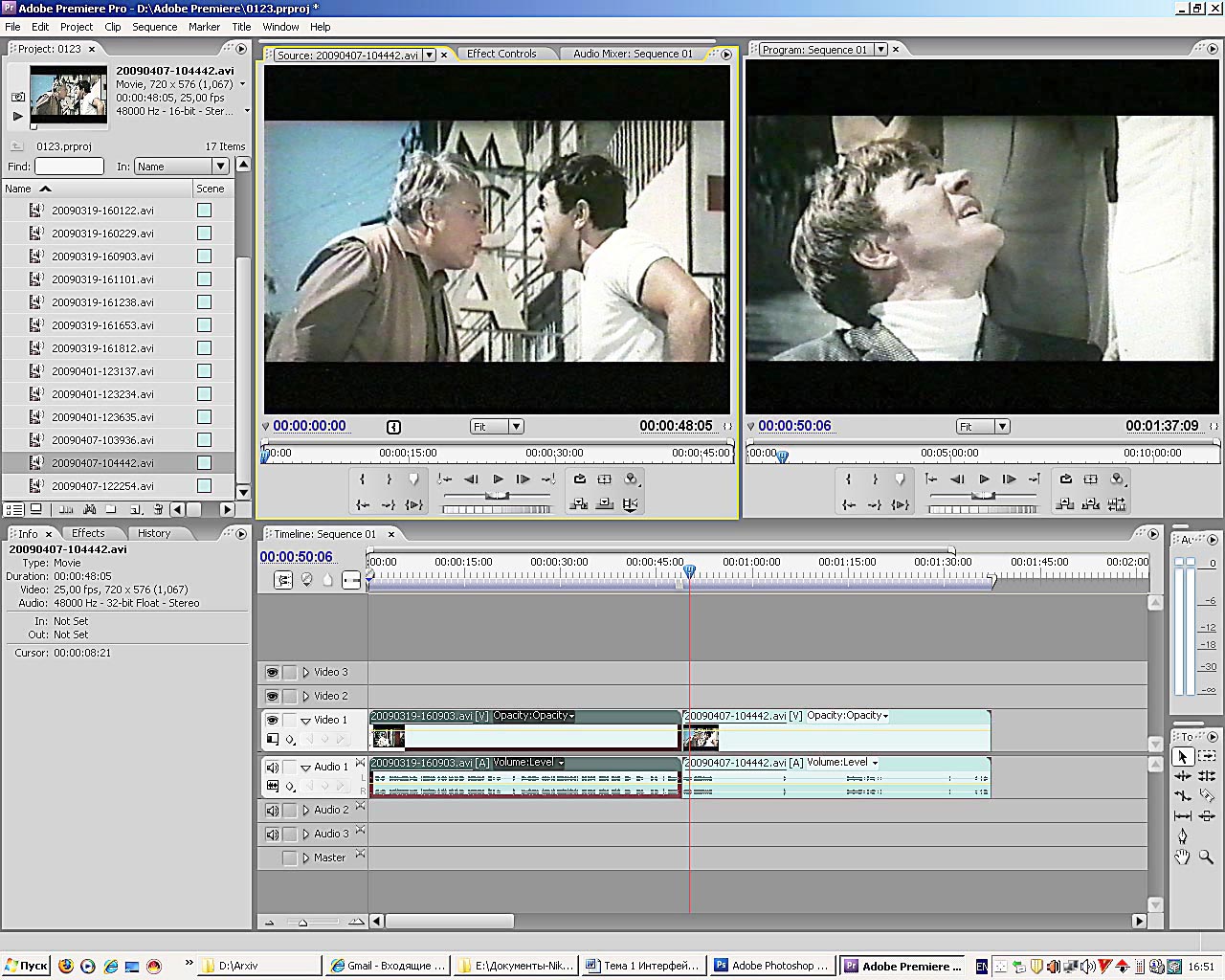The width and height of the screenshot is (1225, 980).
Task: Expand the Video 2 track
Action: point(306,697)
